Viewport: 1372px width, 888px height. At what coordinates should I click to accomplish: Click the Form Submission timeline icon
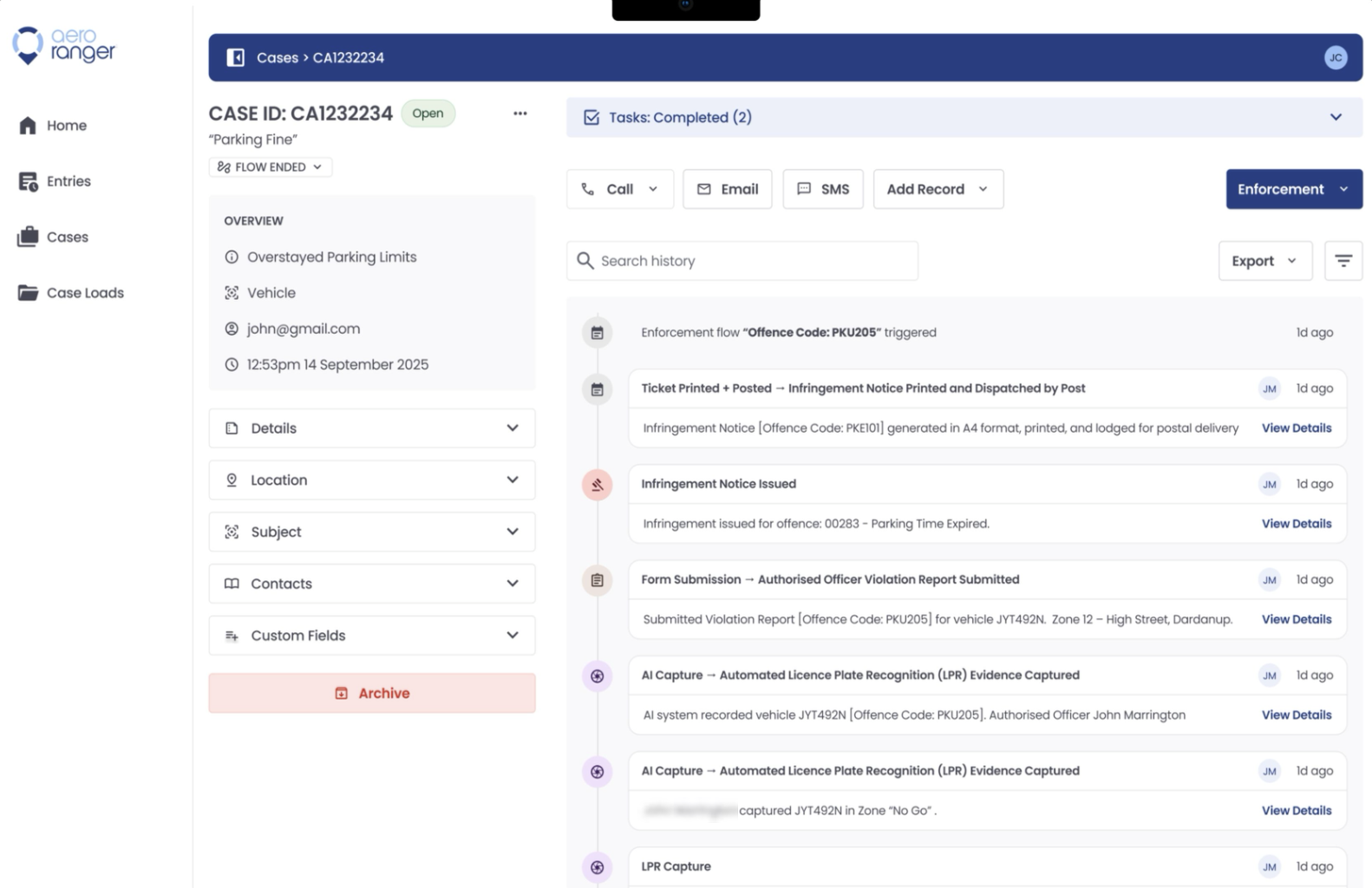coord(598,580)
